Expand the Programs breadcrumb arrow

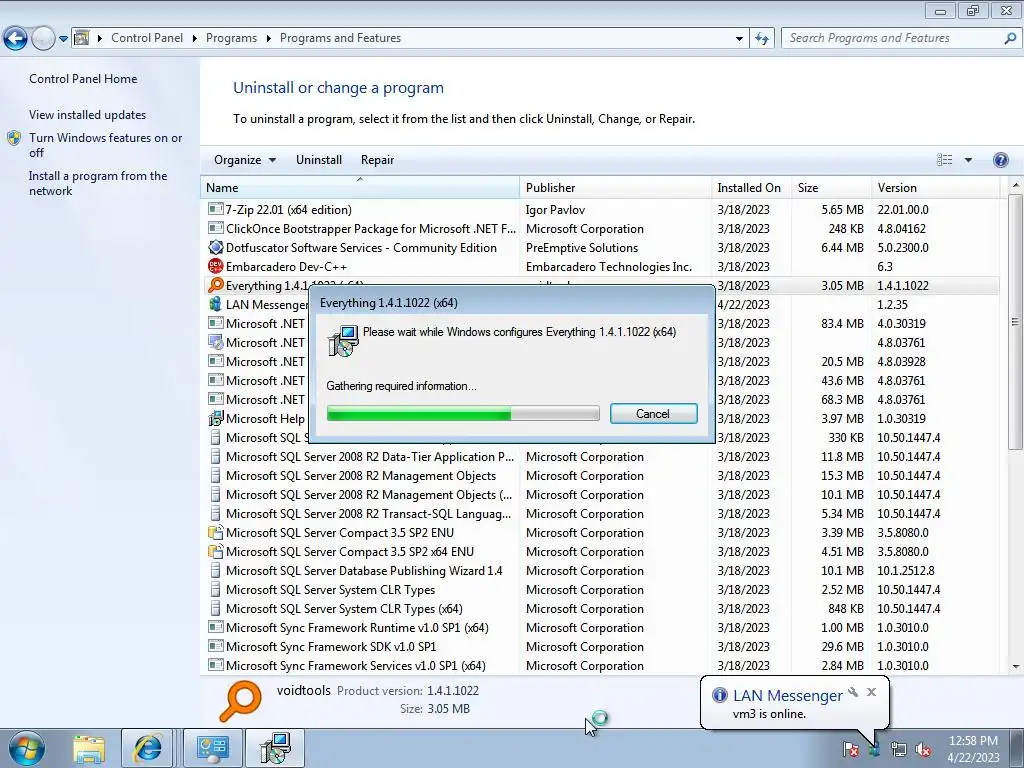pos(268,39)
